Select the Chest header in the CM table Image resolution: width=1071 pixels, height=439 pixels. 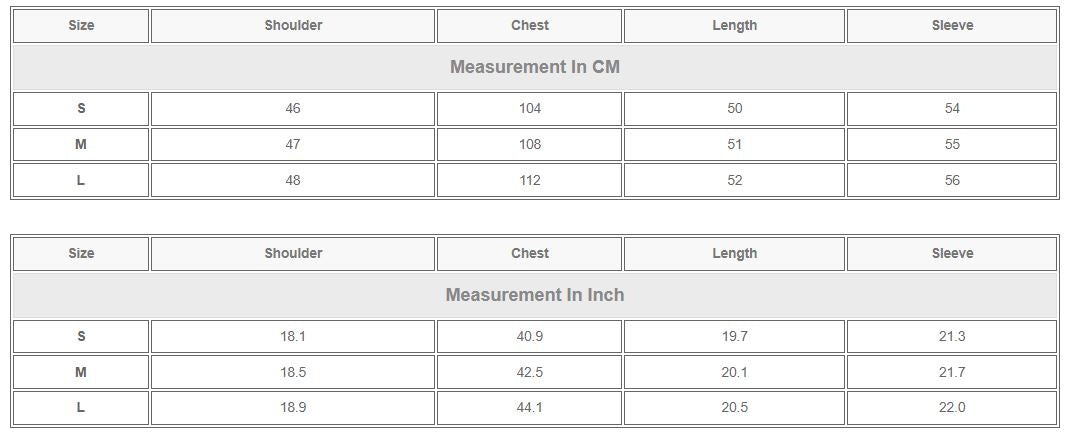pyautogui.click(x=530, y=26)
